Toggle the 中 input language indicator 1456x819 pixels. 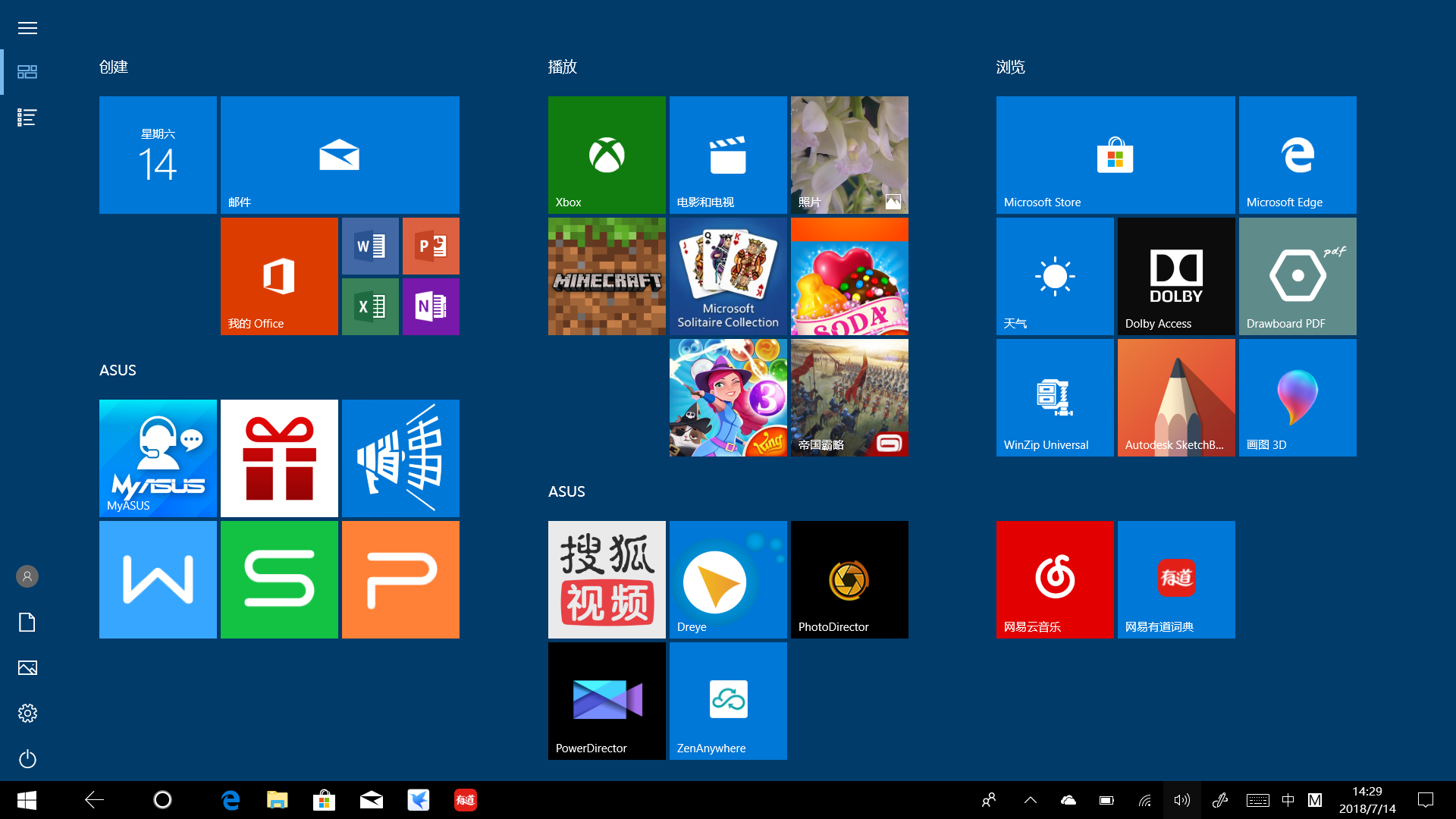1288,800
